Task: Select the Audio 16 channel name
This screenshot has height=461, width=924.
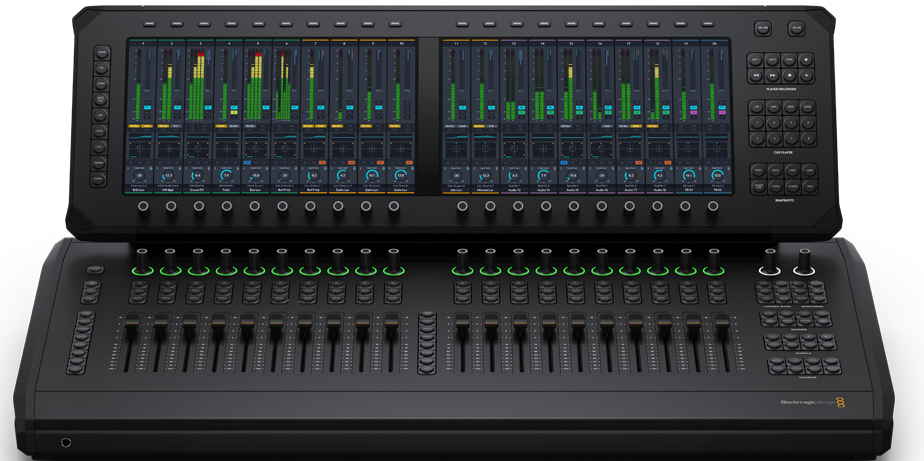Action: click(601, 190)
